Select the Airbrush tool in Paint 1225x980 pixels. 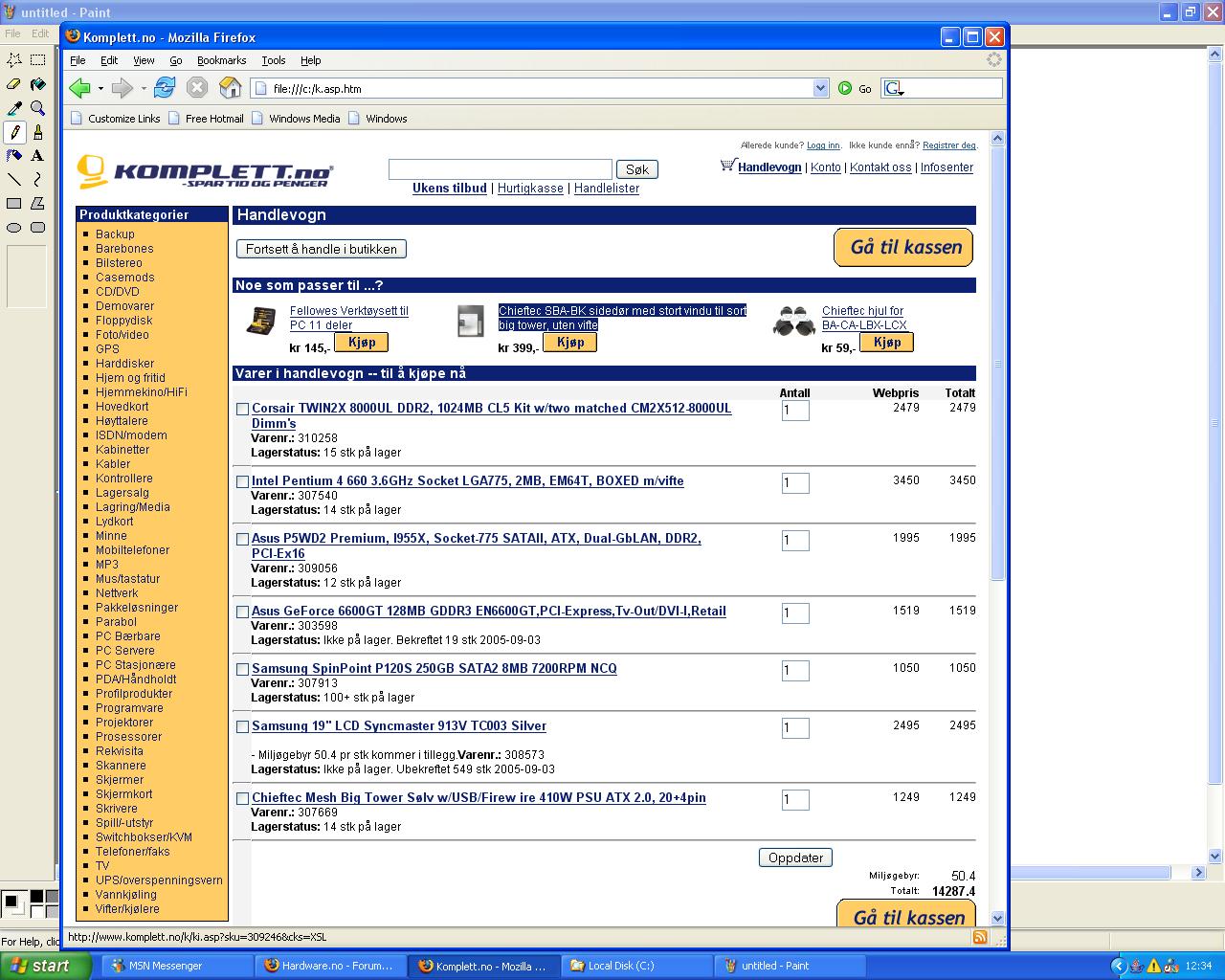pyautogui.click(x=14, y=155)
